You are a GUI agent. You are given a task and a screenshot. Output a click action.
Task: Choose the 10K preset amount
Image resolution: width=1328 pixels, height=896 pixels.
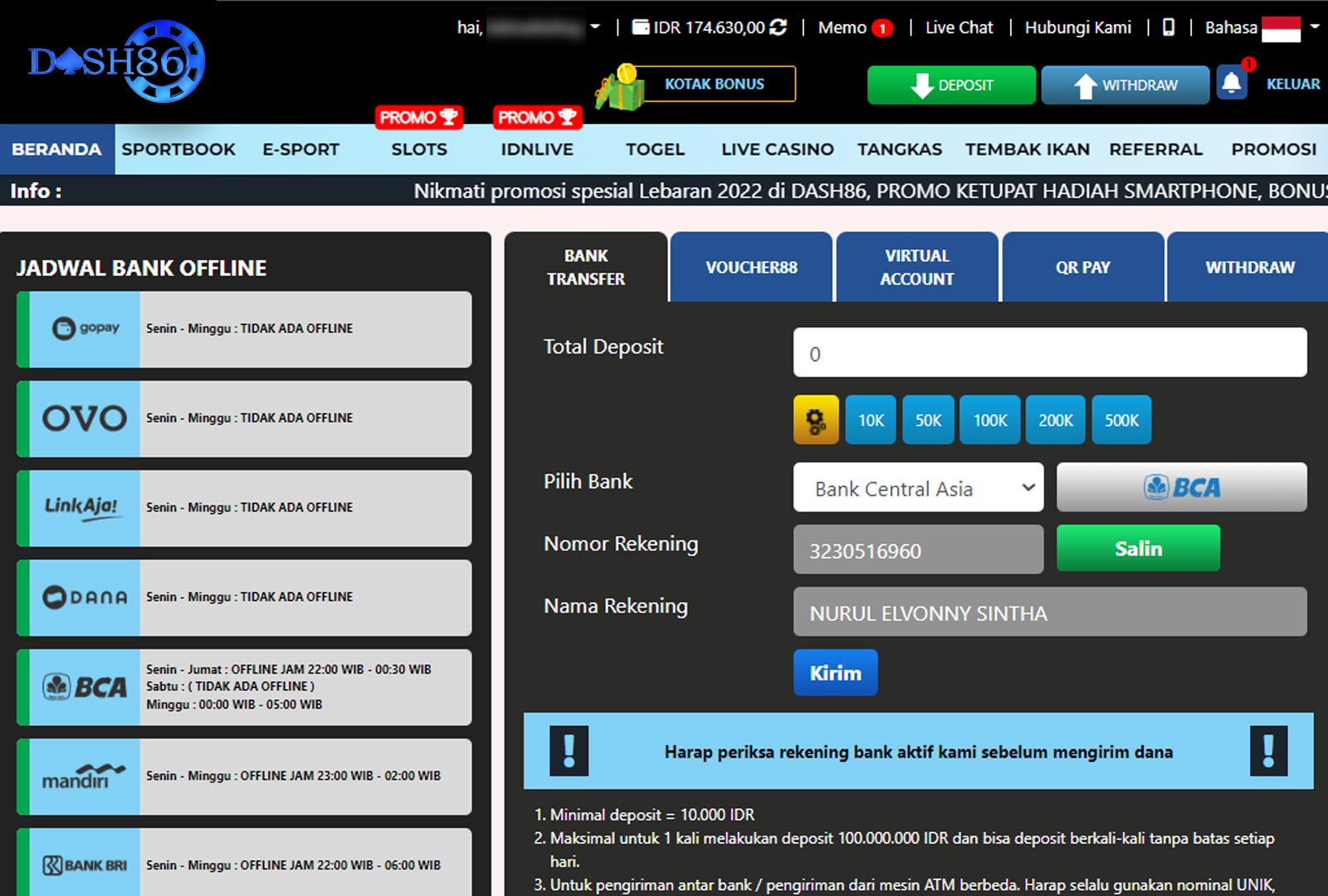[871, 420]
